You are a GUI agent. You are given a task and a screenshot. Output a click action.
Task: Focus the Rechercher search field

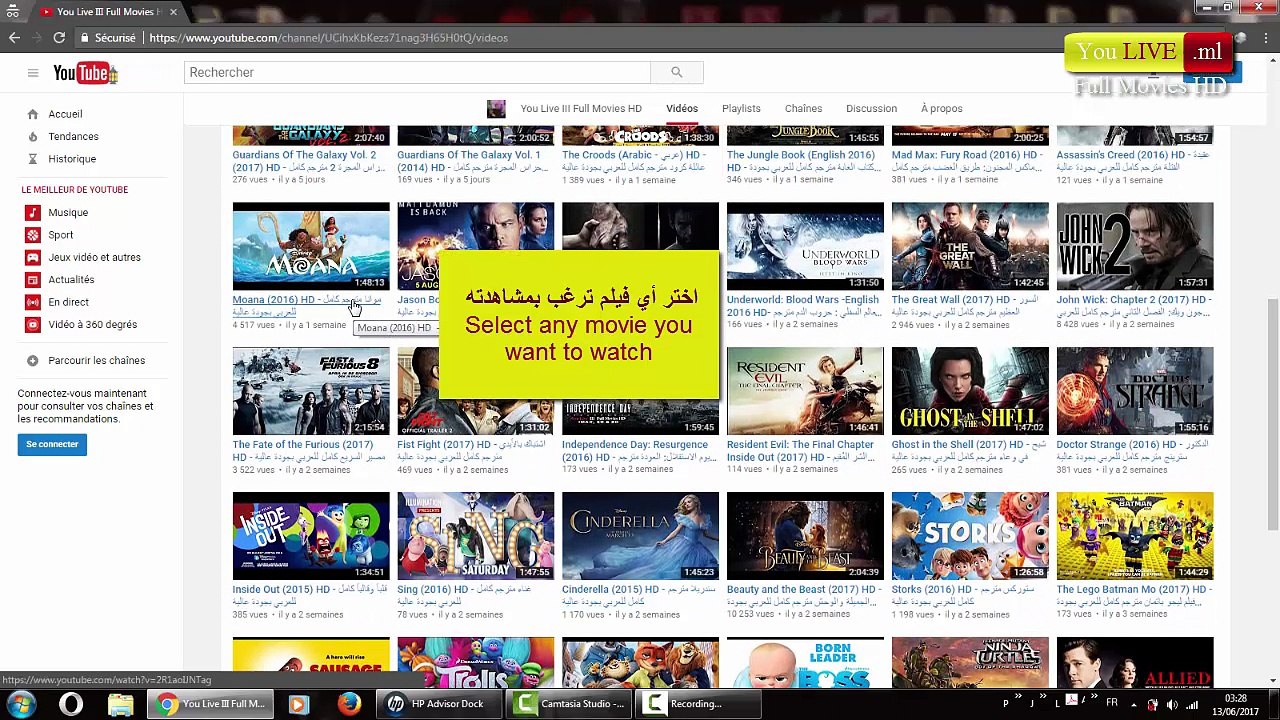point(417,72)
